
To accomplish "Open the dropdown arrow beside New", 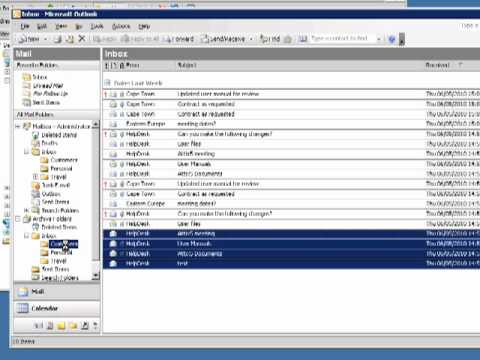I will tap(46, 39).
